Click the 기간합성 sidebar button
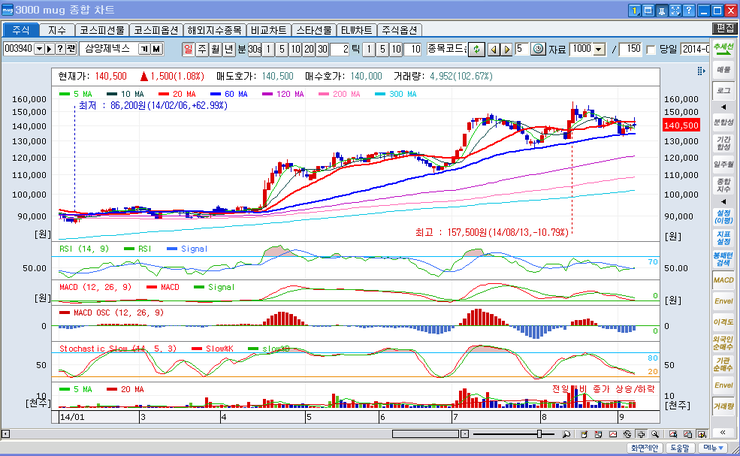This screenshot has width=740, height=456. pyautogui.click(x=723, y=143)
